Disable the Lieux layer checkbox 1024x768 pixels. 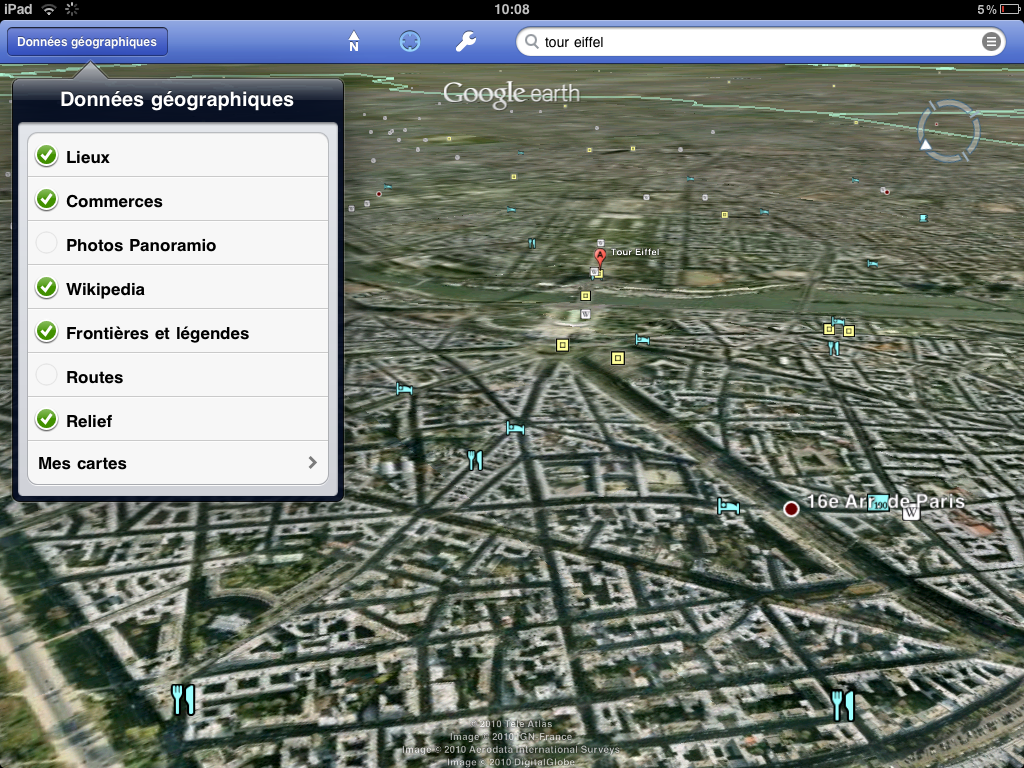(46, 155)
